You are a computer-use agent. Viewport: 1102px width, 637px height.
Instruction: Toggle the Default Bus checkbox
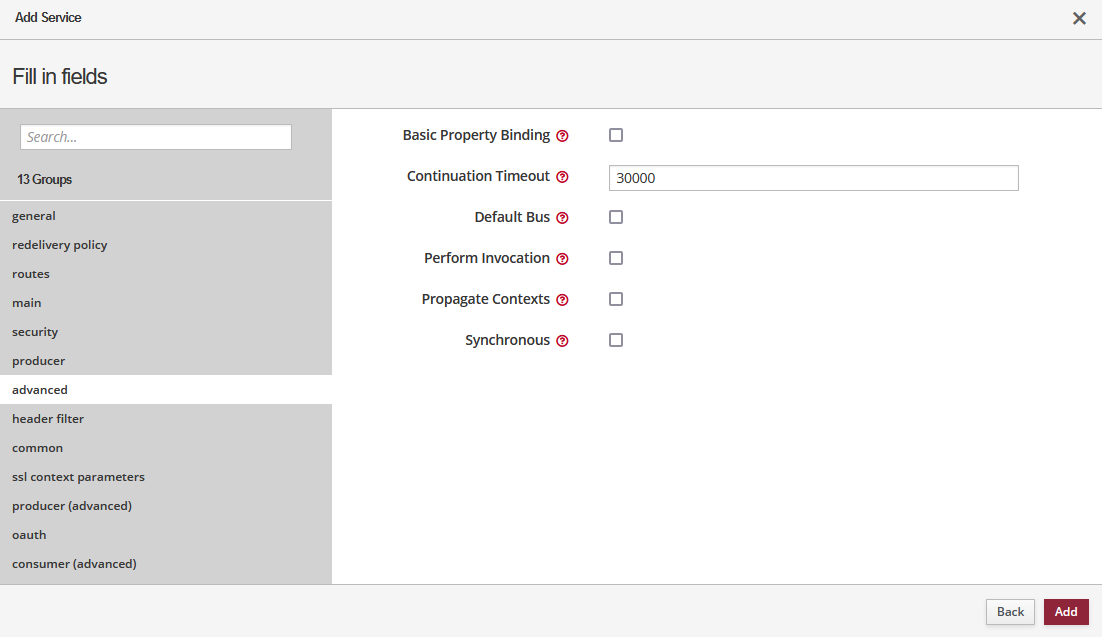[616, 217]
